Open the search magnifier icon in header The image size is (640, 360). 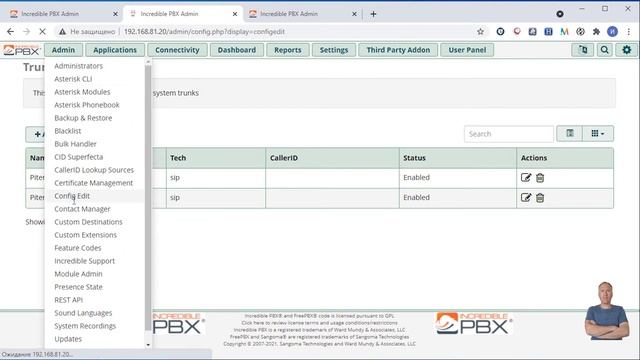604,50
